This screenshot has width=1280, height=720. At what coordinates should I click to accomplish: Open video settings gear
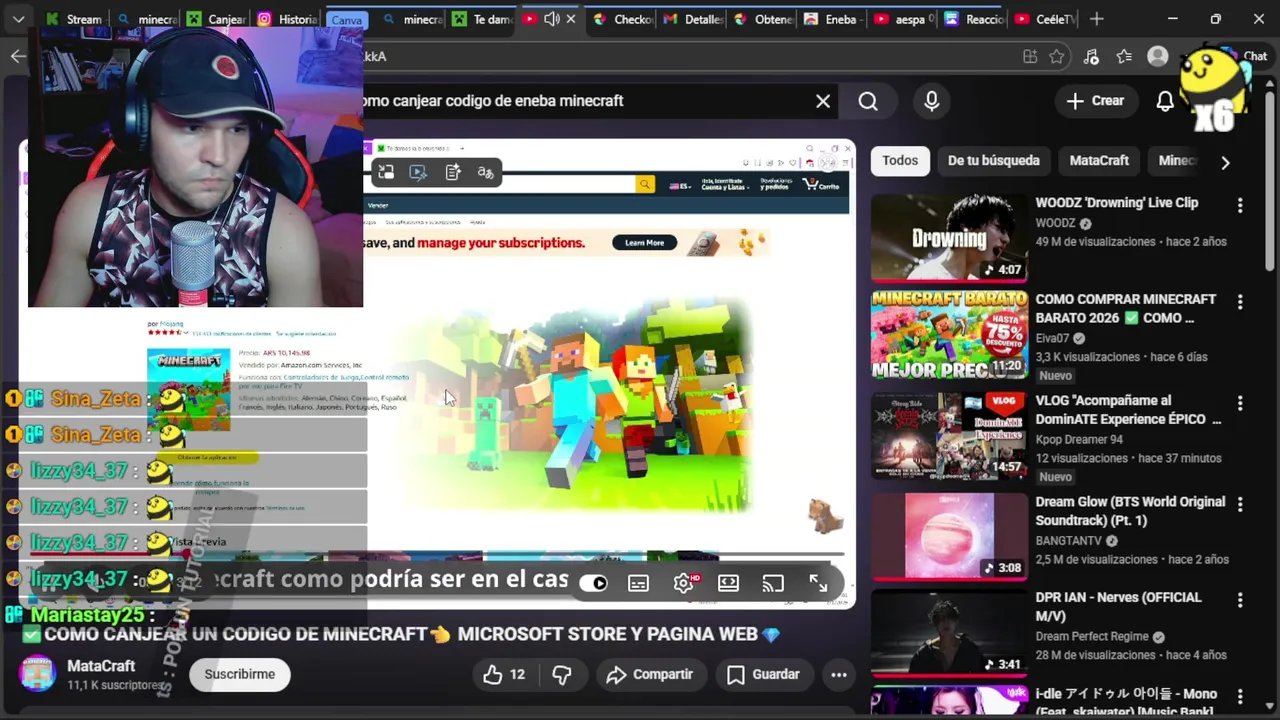click(684, 583)
